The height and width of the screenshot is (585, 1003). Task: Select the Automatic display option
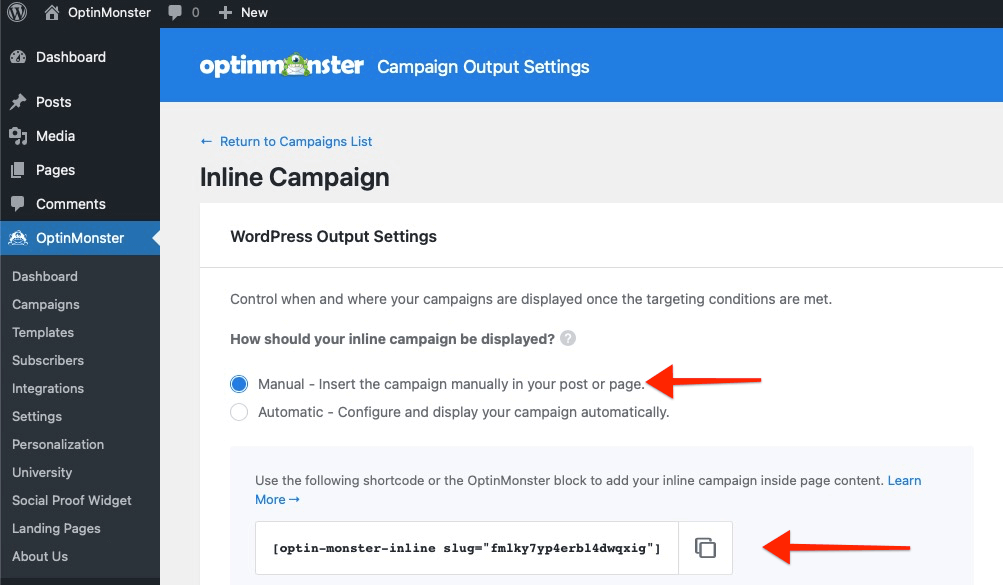coord(238,411)
